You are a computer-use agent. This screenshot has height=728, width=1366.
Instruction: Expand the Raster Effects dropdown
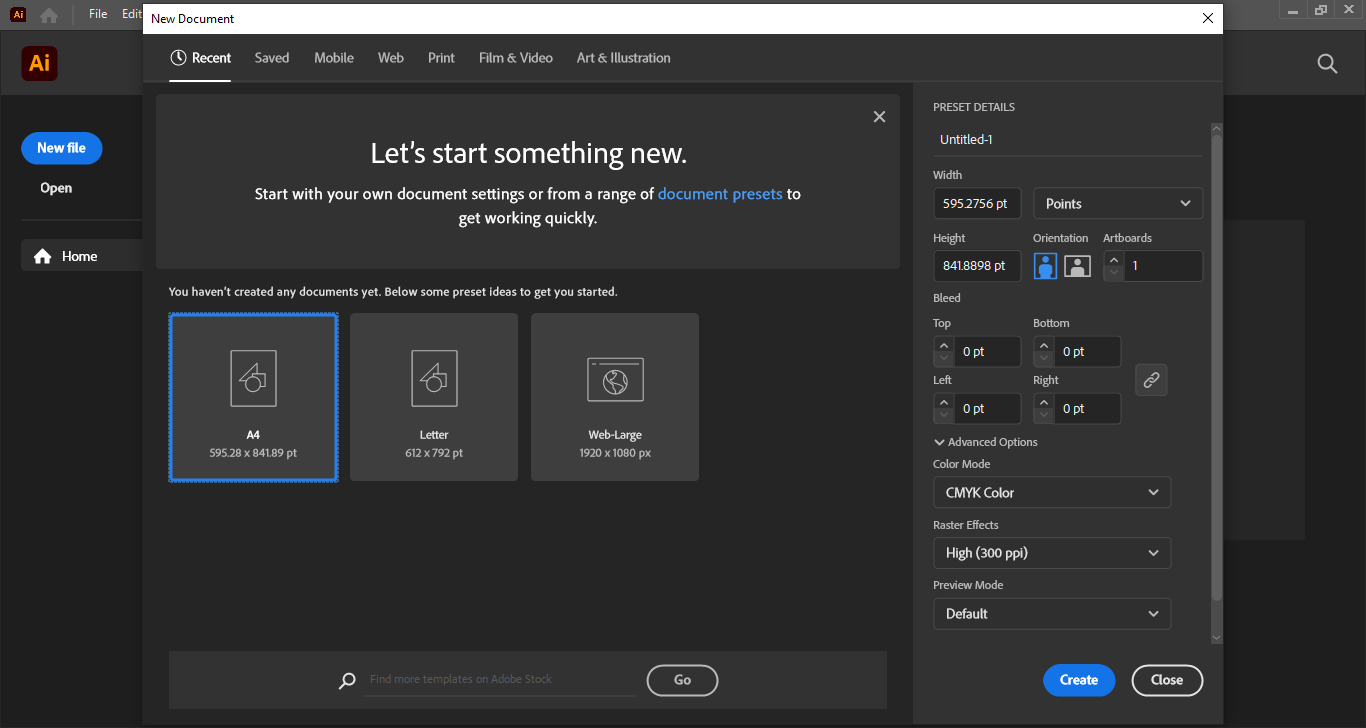click(x=1051, y=553)
